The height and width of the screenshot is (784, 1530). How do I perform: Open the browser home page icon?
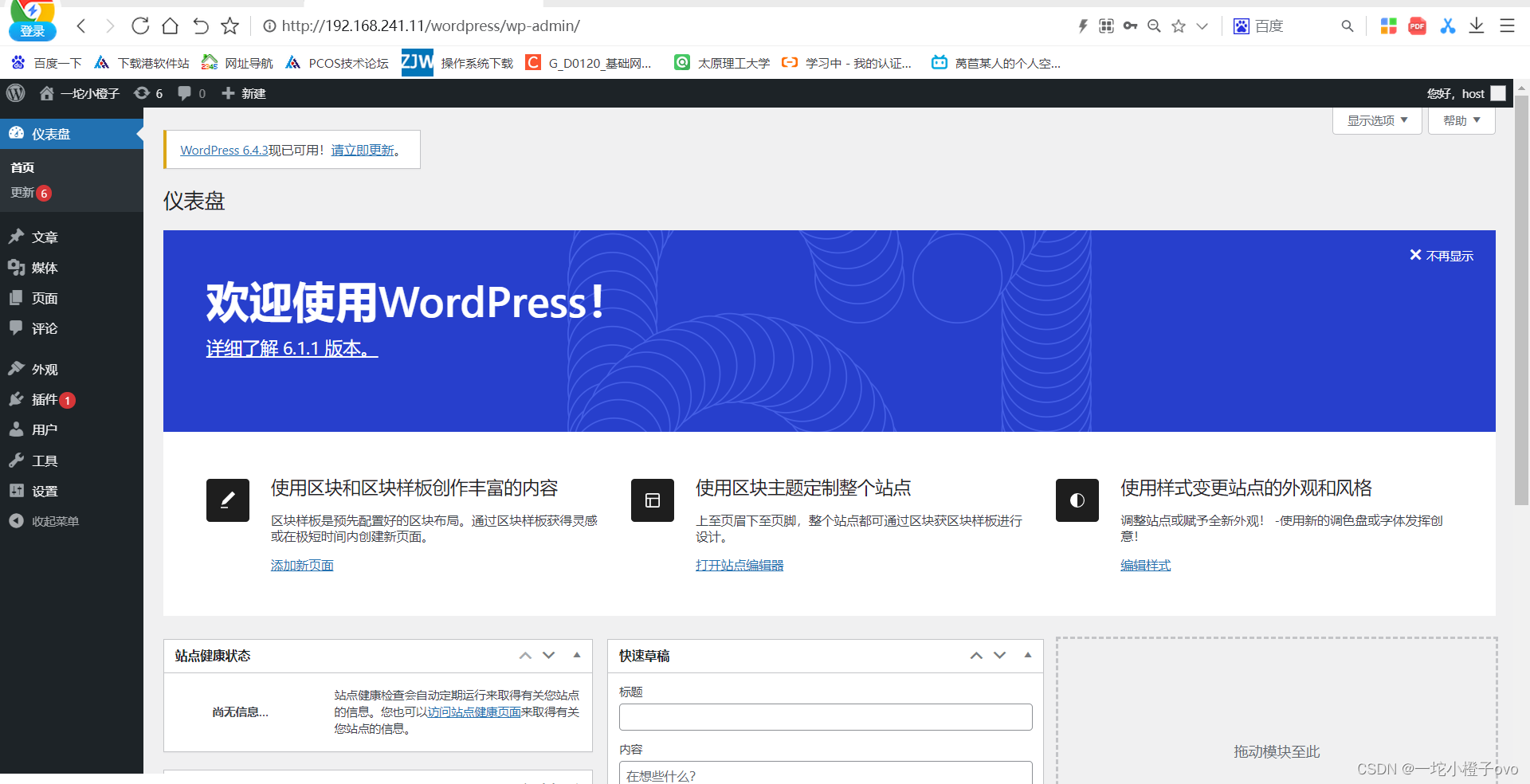pyautogui.click(x=170, y=26)
